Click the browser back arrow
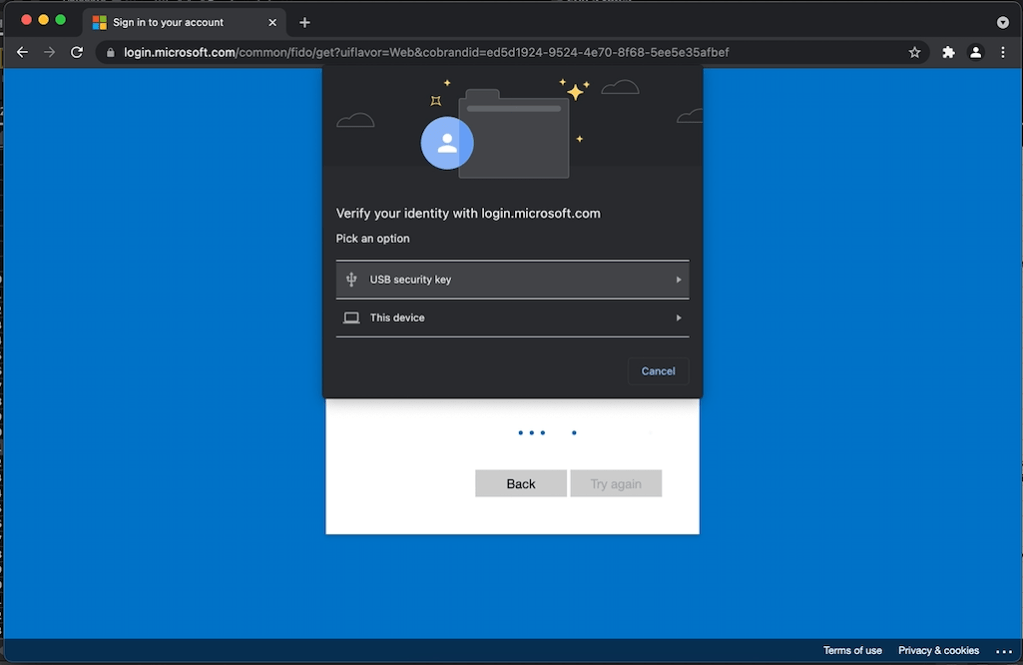The width and height of the screenshot is (1023, 665). tap(23, 52)
